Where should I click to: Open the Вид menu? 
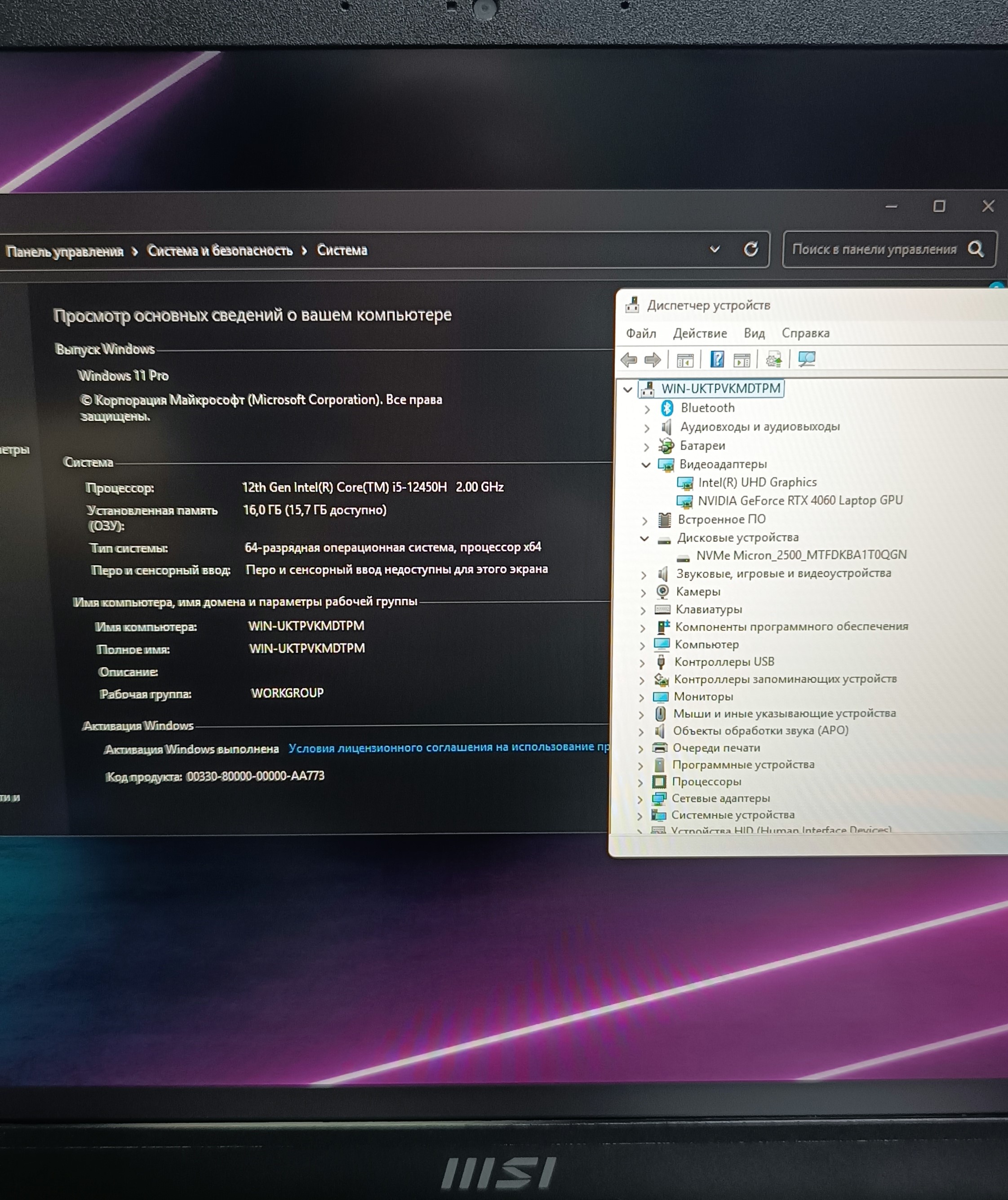[754, 333]
